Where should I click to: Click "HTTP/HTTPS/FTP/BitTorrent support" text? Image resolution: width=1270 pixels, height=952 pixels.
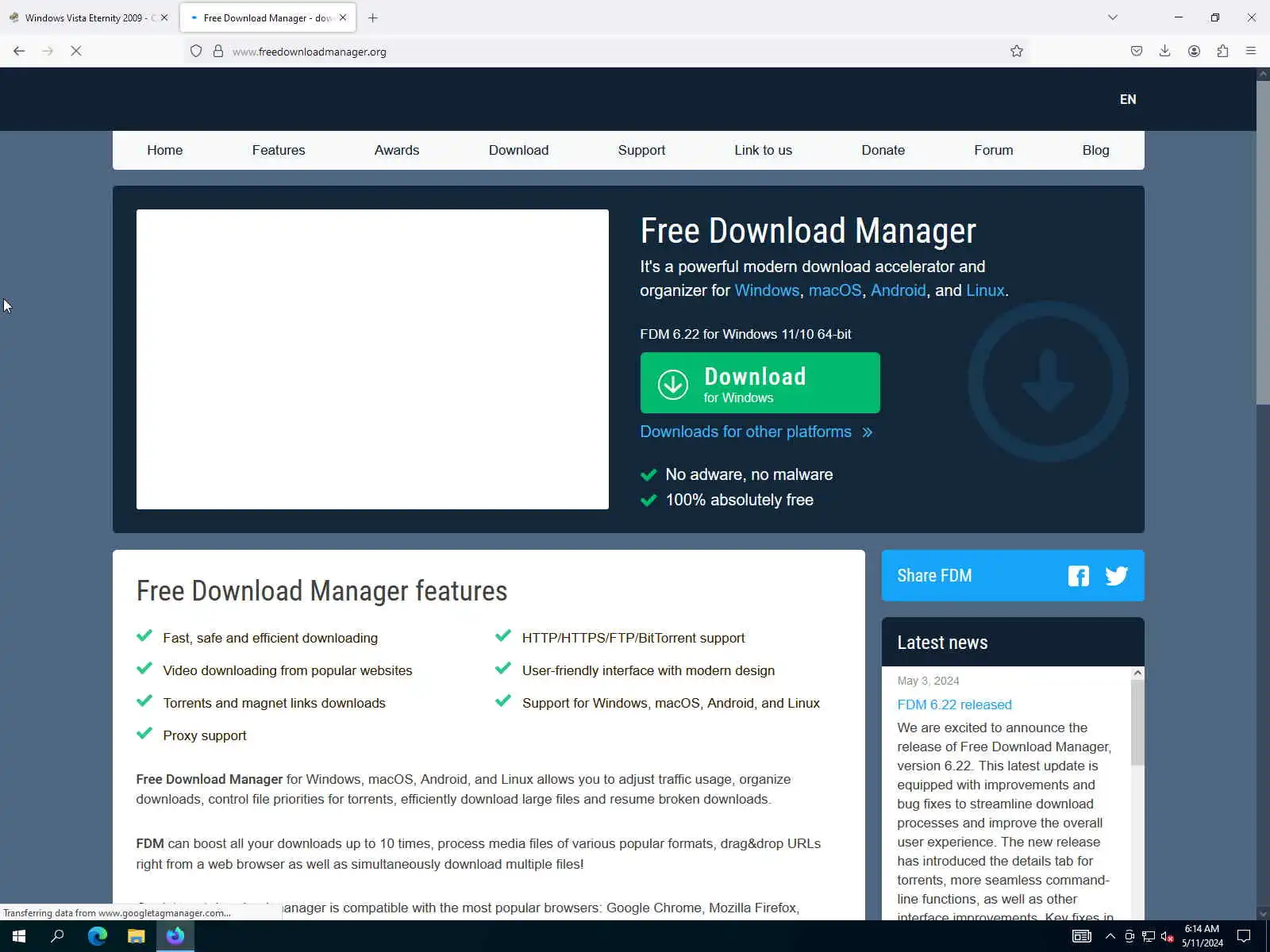pos(633,638)
